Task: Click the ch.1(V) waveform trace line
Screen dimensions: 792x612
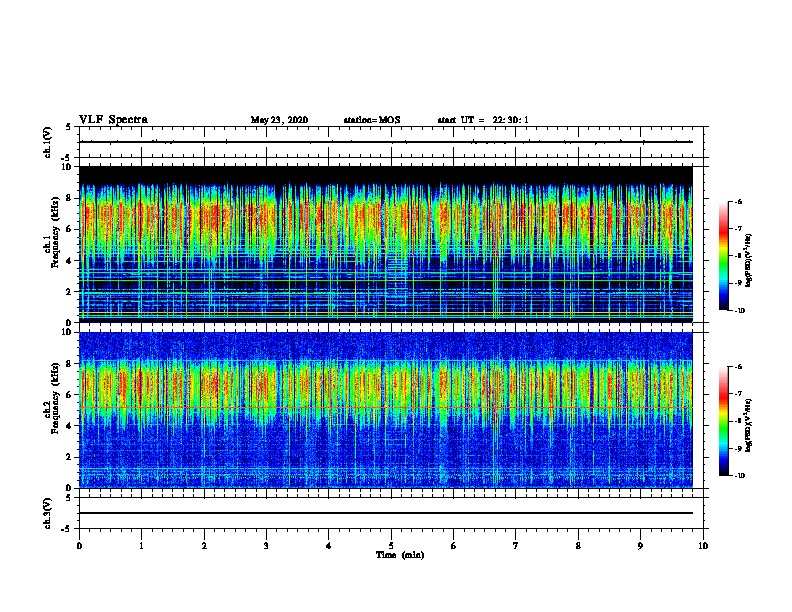Action: point(386,142)
